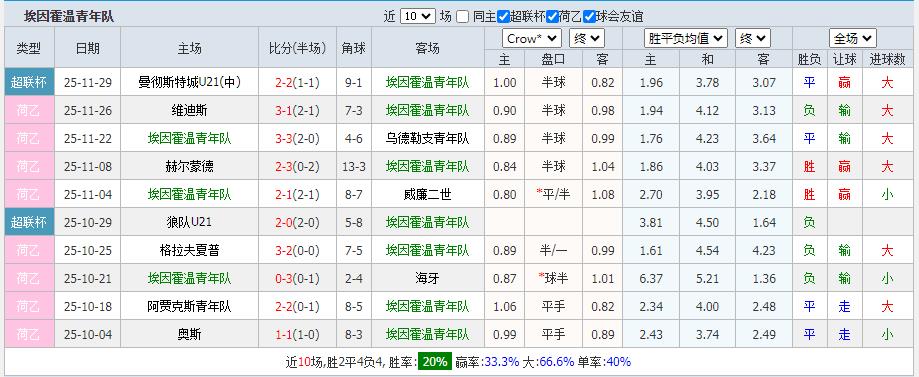Click the green 20% win rate badge
The width and height of the screenshot is (919, 377).
(434, 362)
